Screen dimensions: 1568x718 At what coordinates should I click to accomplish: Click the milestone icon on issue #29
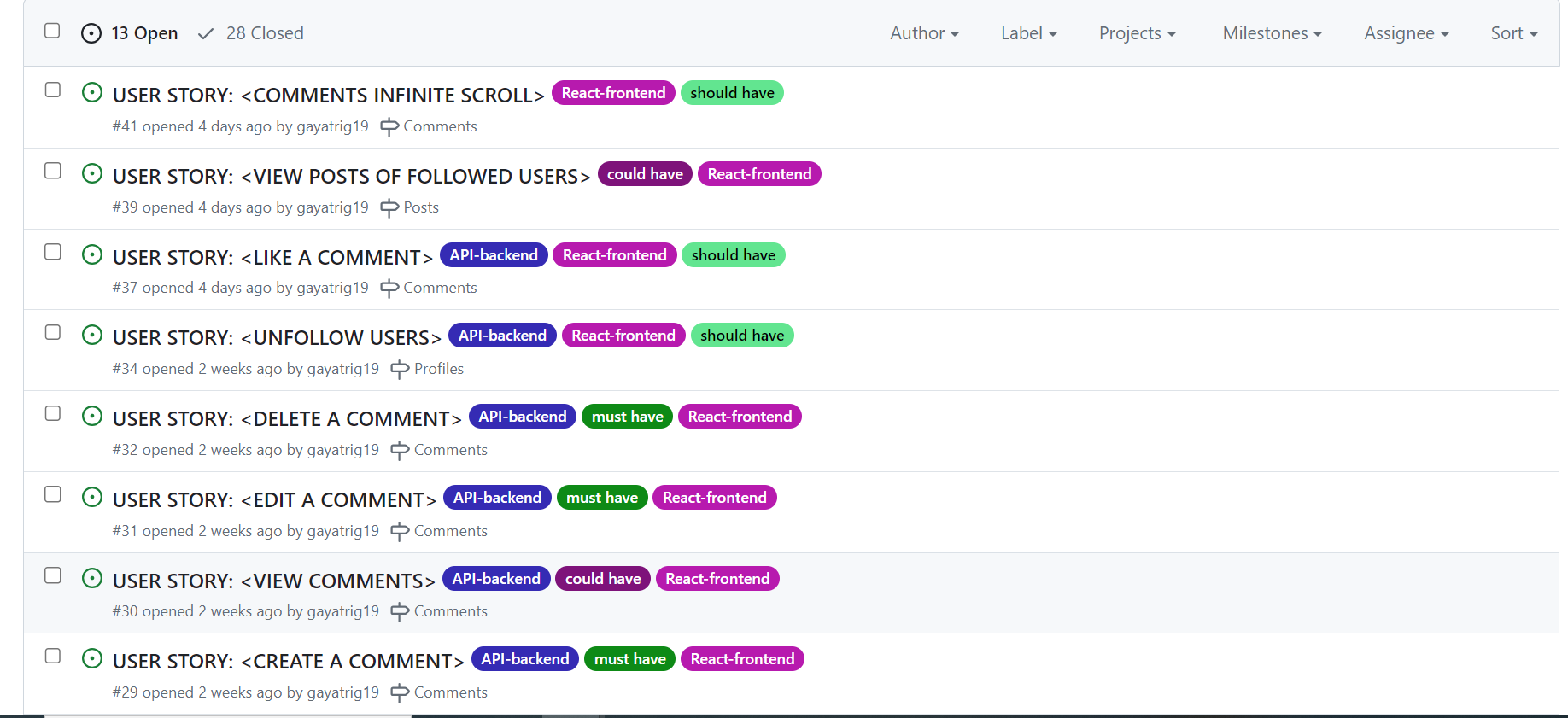tap(400, 693)
